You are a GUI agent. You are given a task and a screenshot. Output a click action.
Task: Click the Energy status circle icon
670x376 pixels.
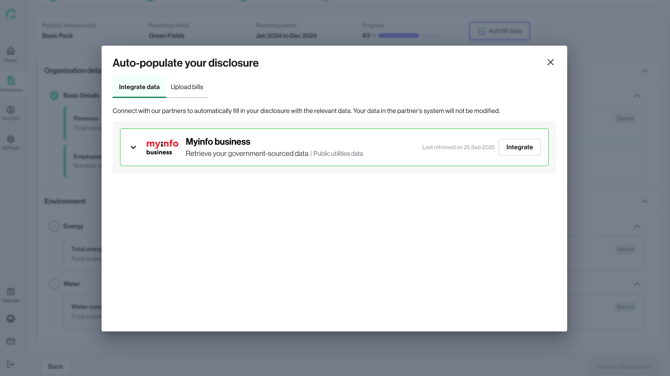point(54,226)
